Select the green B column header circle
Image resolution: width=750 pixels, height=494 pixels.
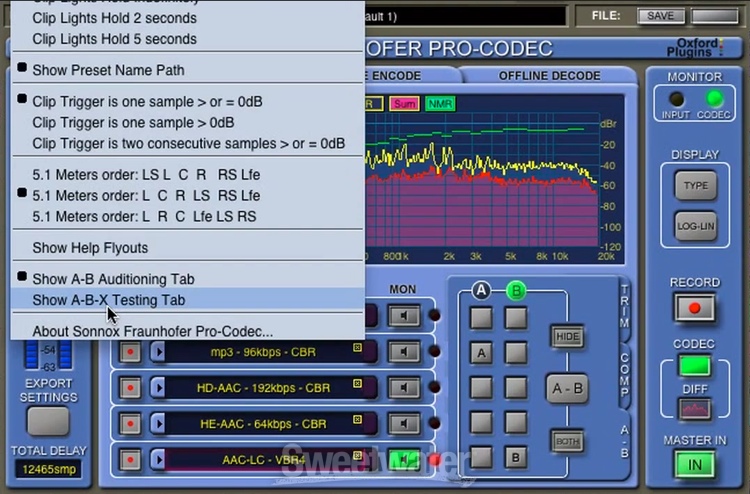[x=516, y=290]
